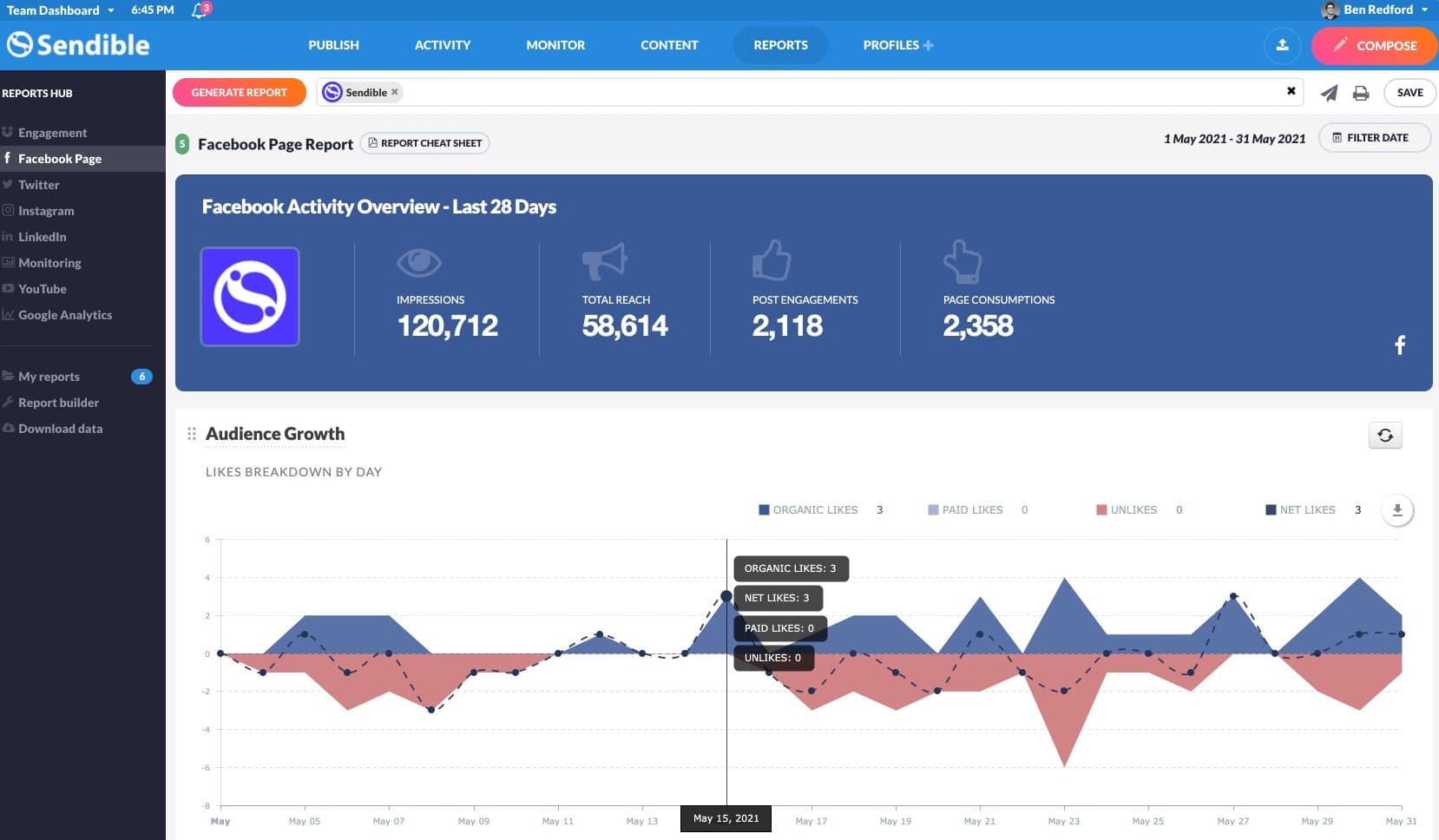The height and width of the screenshot is (840, 1439).
Task: Click the 1 May 2021 - 31 May 2021 text
Action: pos(1234,139)
